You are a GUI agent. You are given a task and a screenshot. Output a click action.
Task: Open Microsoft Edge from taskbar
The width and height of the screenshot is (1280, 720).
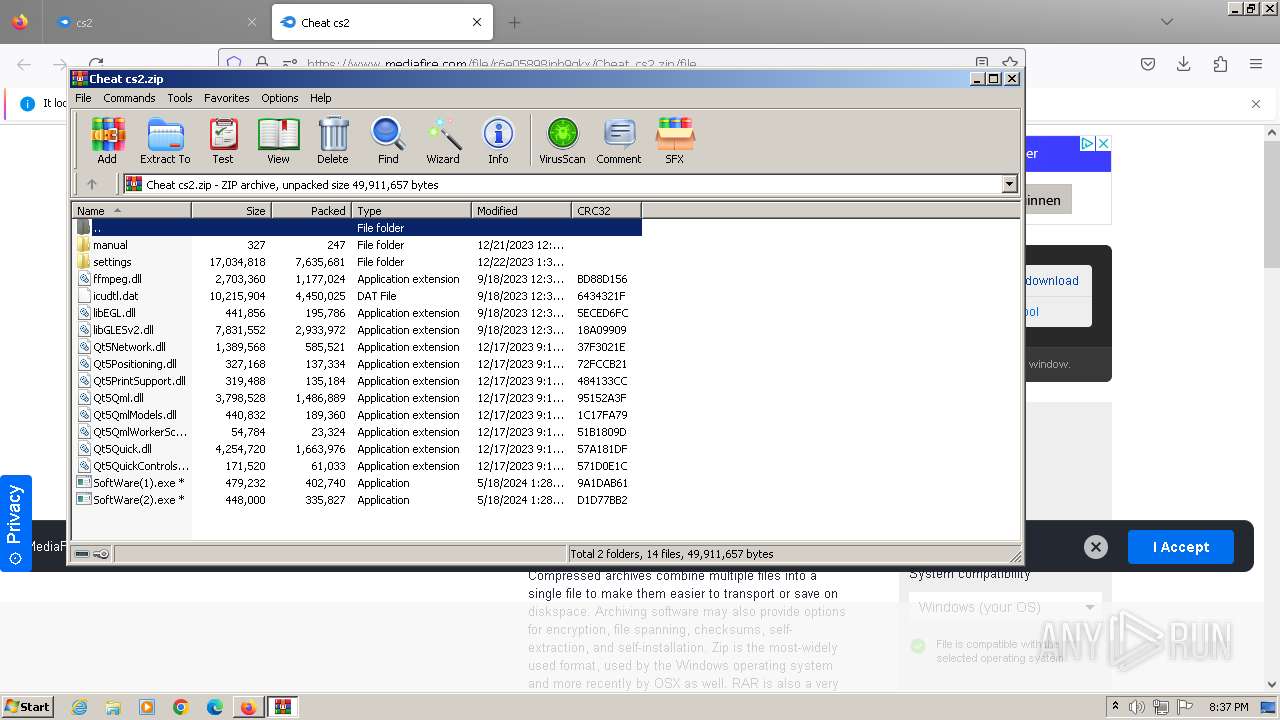[214, 707]
